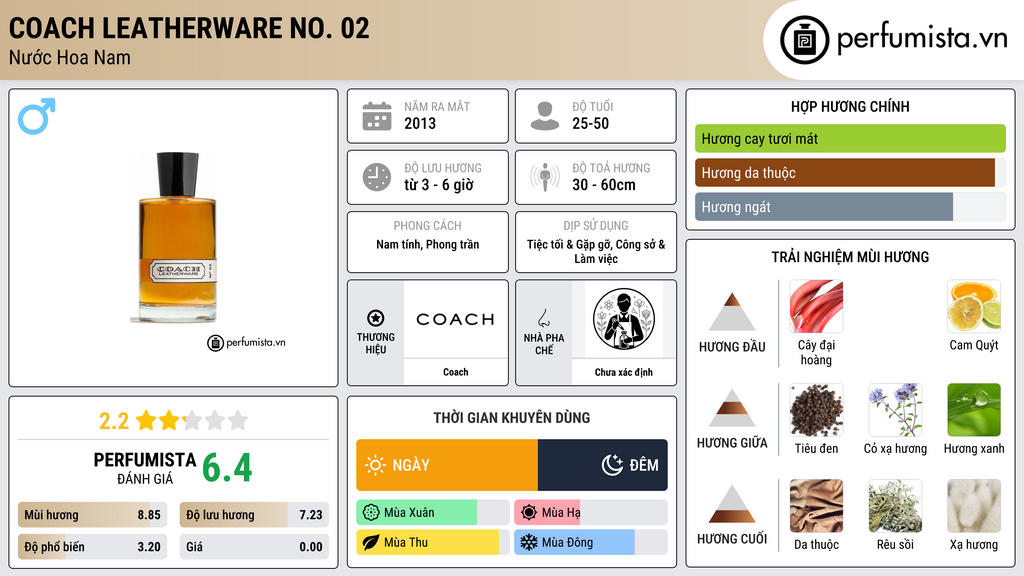This screenshot has height=576, width=1024.
Task: Click the Giá 0.00 score bar
Action: [254, 547]
